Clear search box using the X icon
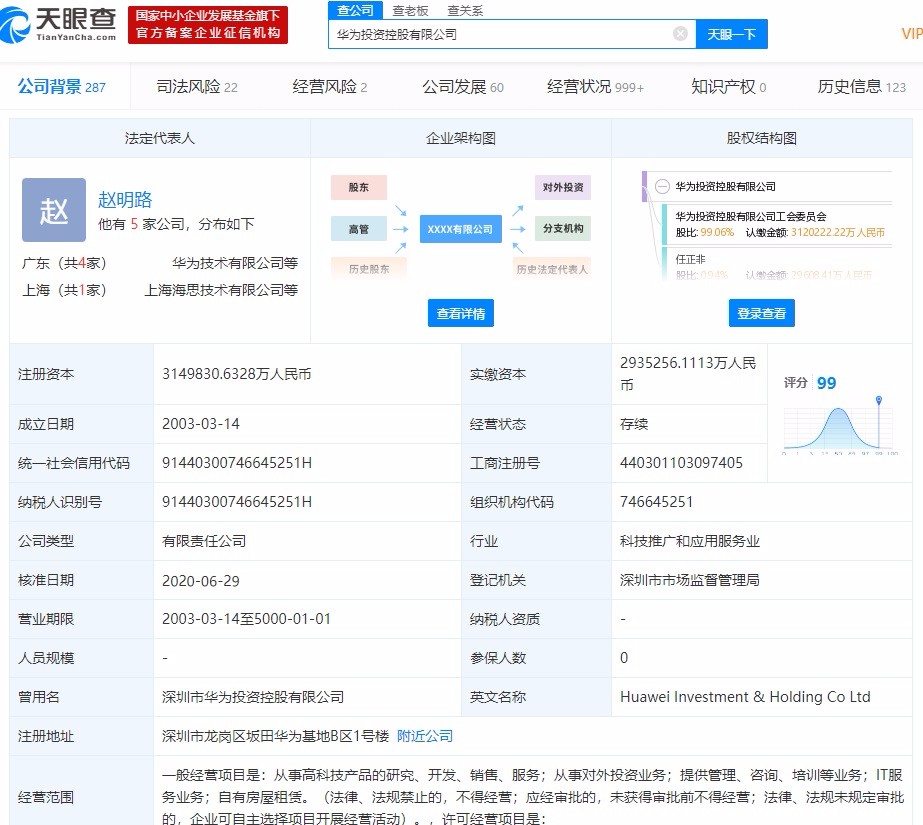Screen dimensions: 923x825 tap(681, 33)
